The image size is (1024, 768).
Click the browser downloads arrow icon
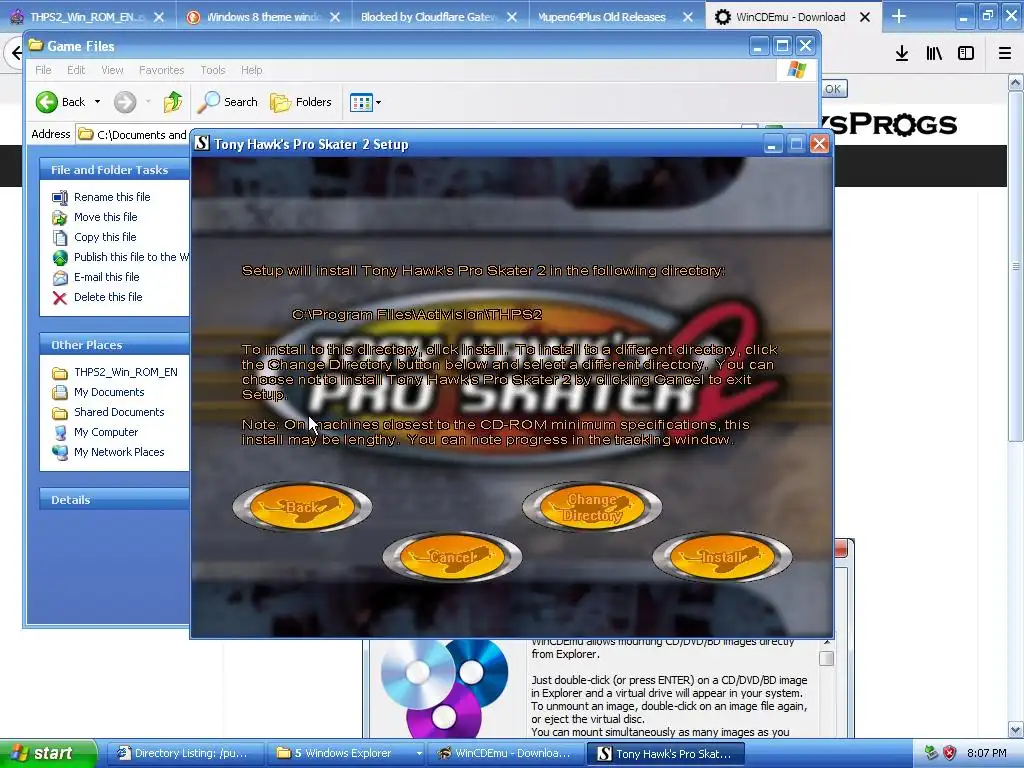pos(902,54)
